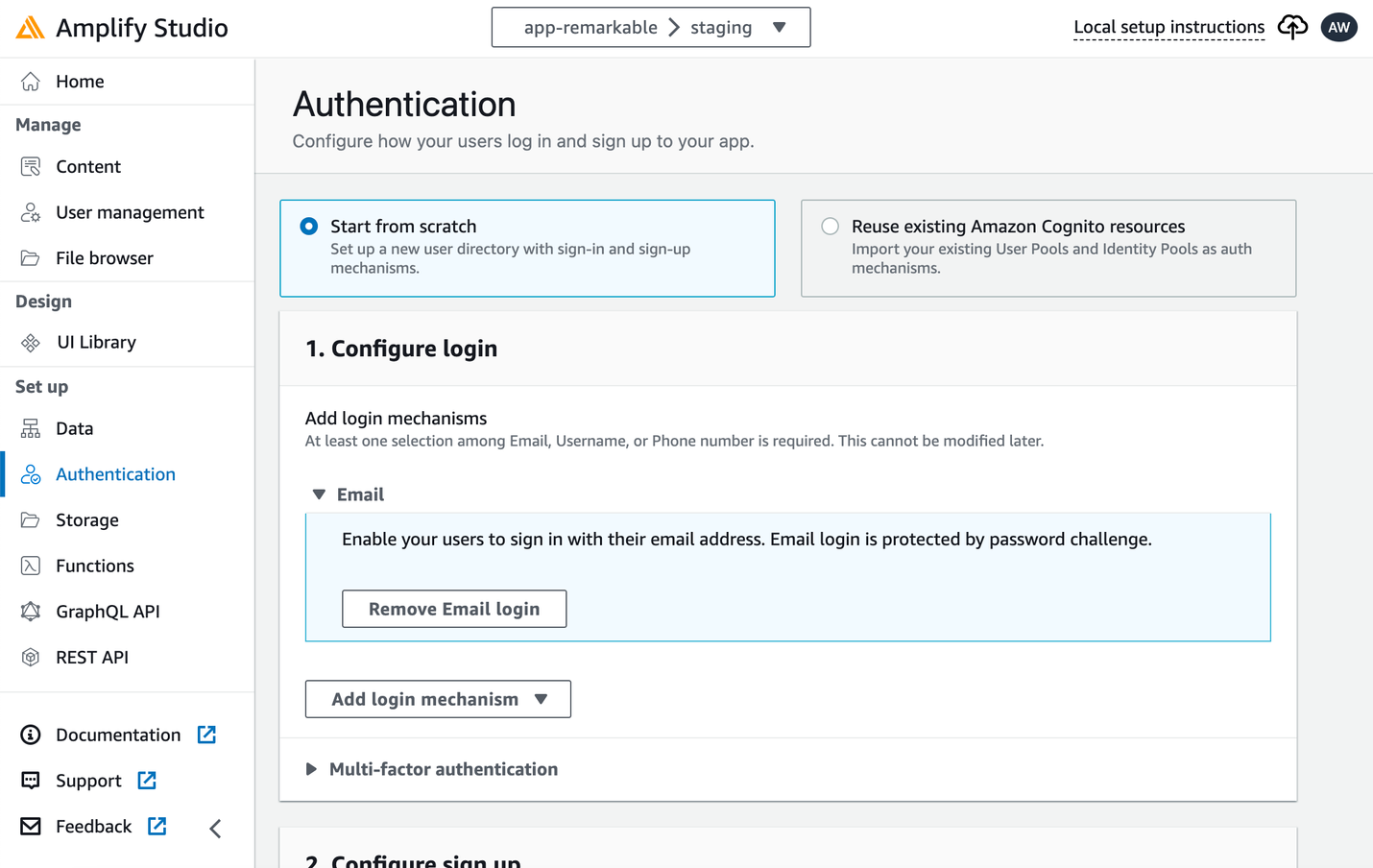Click the external link icon beside Documentation
The height and width of the screenshot is (868, 1373).
tap(206, 735)
